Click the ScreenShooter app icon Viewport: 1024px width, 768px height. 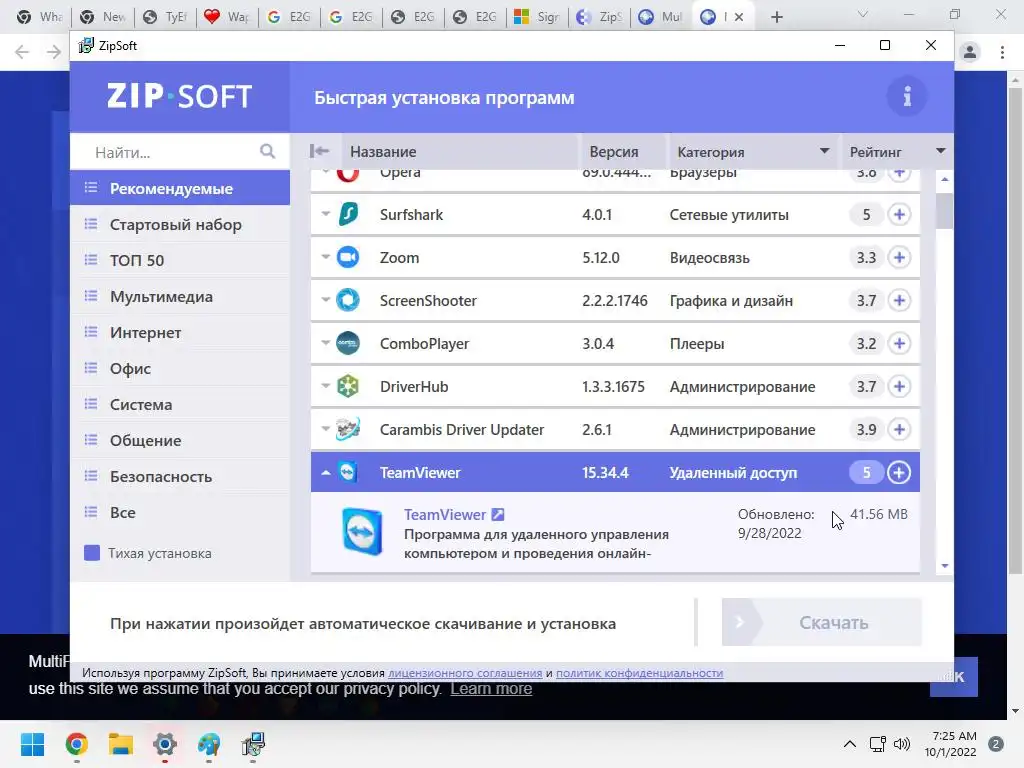[348, 300]
